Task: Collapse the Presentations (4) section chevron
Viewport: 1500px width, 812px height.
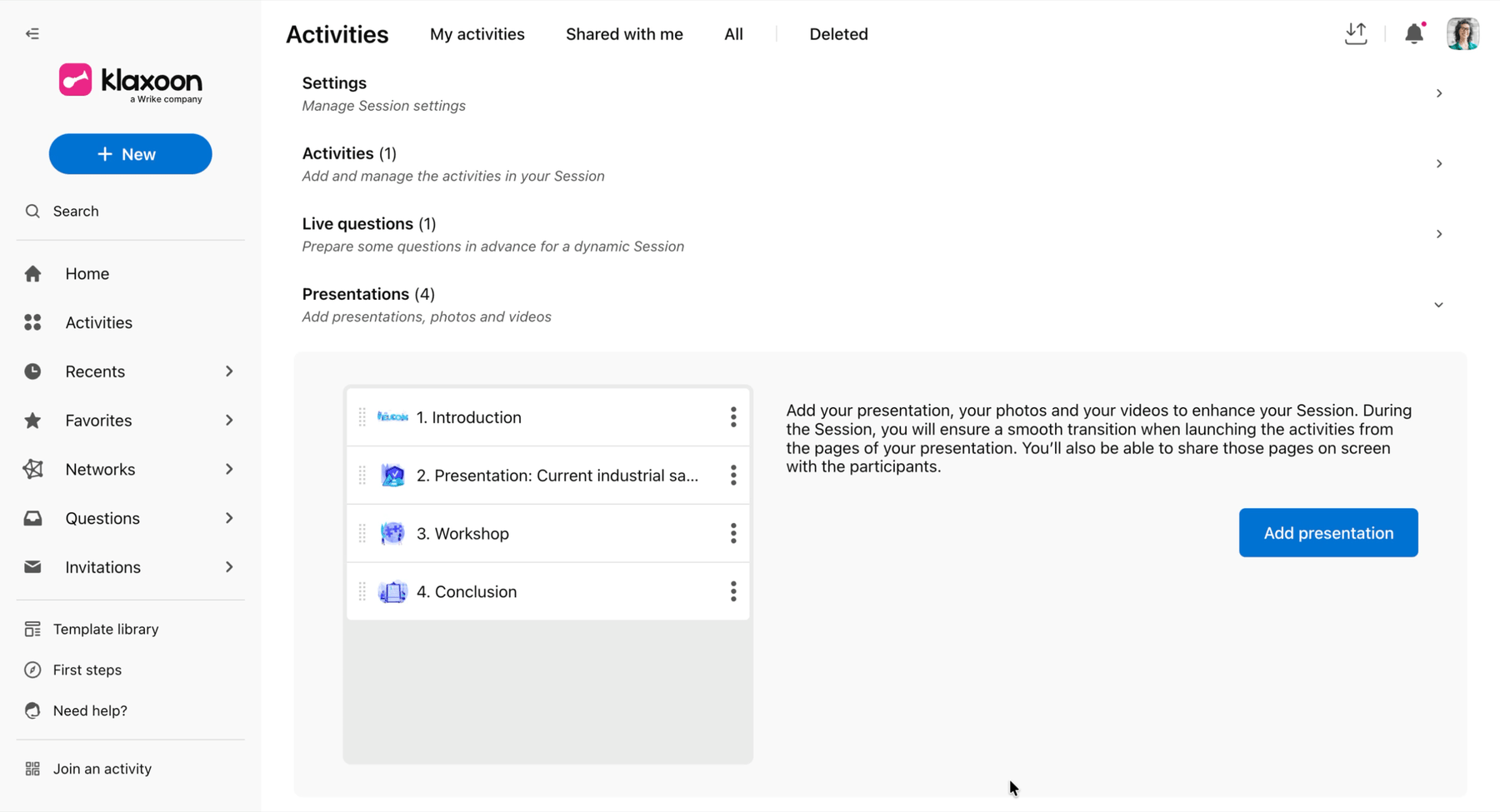Action: (x=1439, y=305)
